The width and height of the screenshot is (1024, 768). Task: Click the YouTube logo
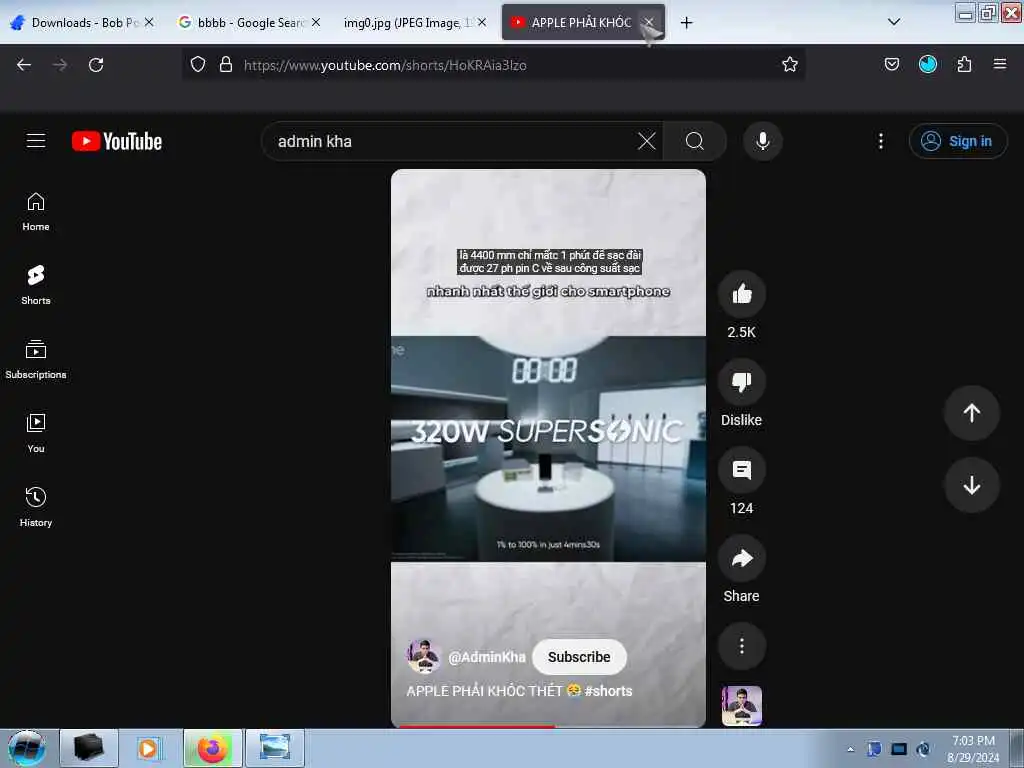pos(117,141)
